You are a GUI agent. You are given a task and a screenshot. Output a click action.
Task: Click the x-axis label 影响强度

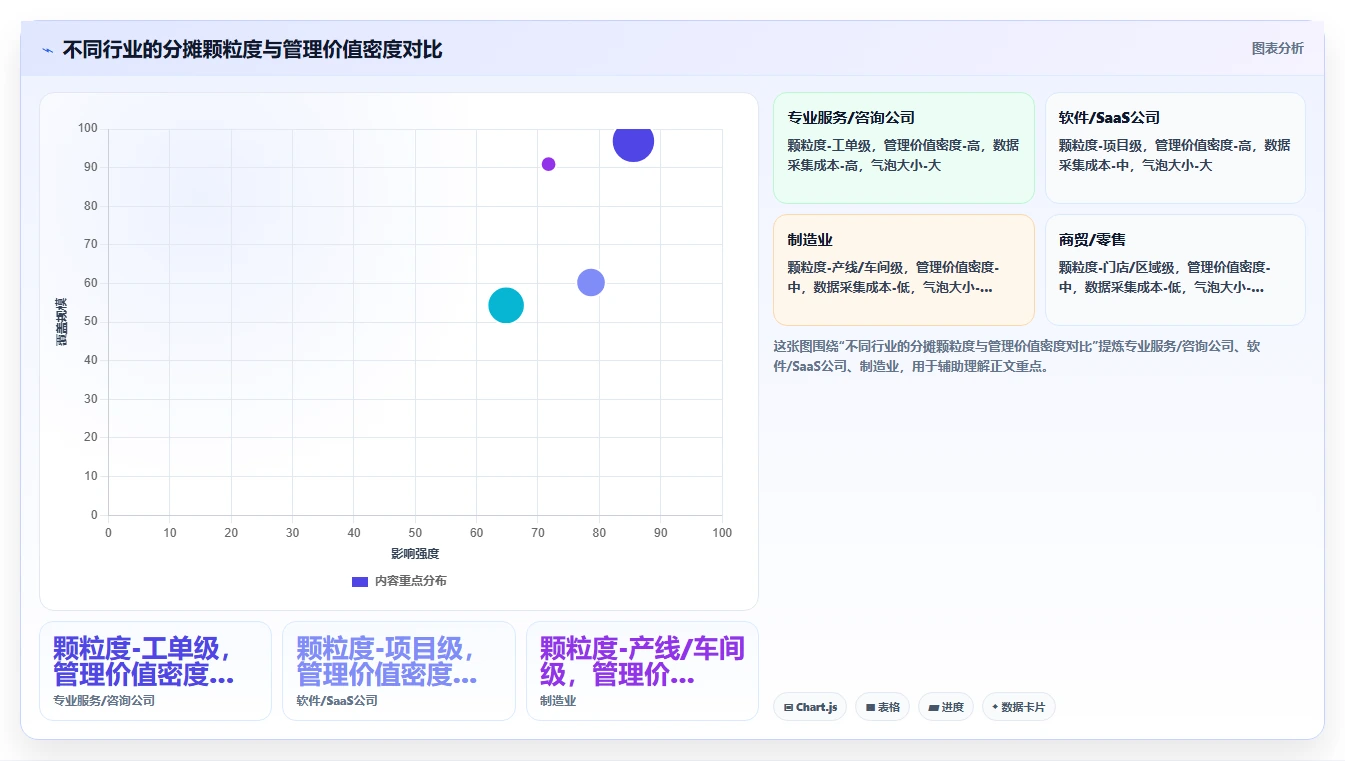415,553
